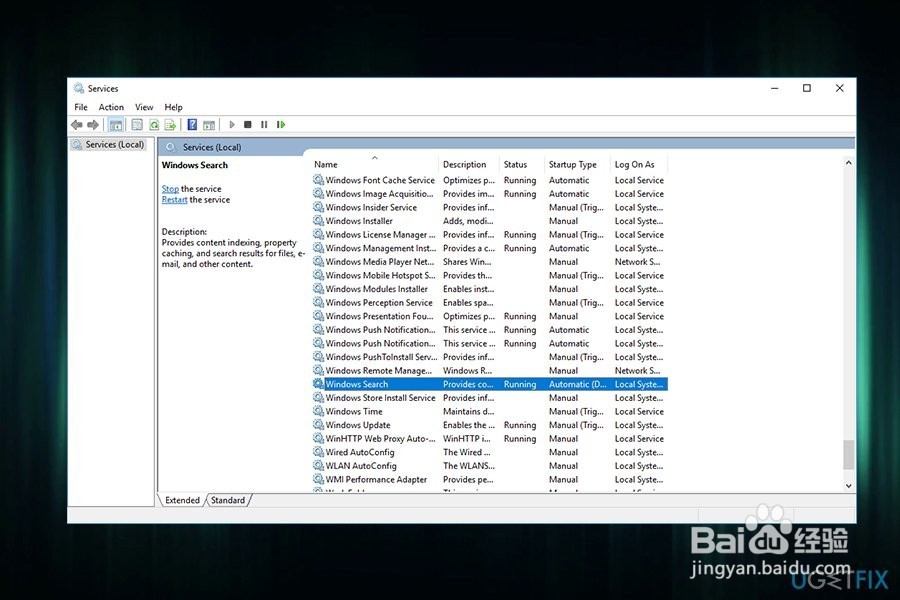Click gear icon of Windows Store Install Service
Viewport: 900px width, 600px height.
[x=319, y=397]
